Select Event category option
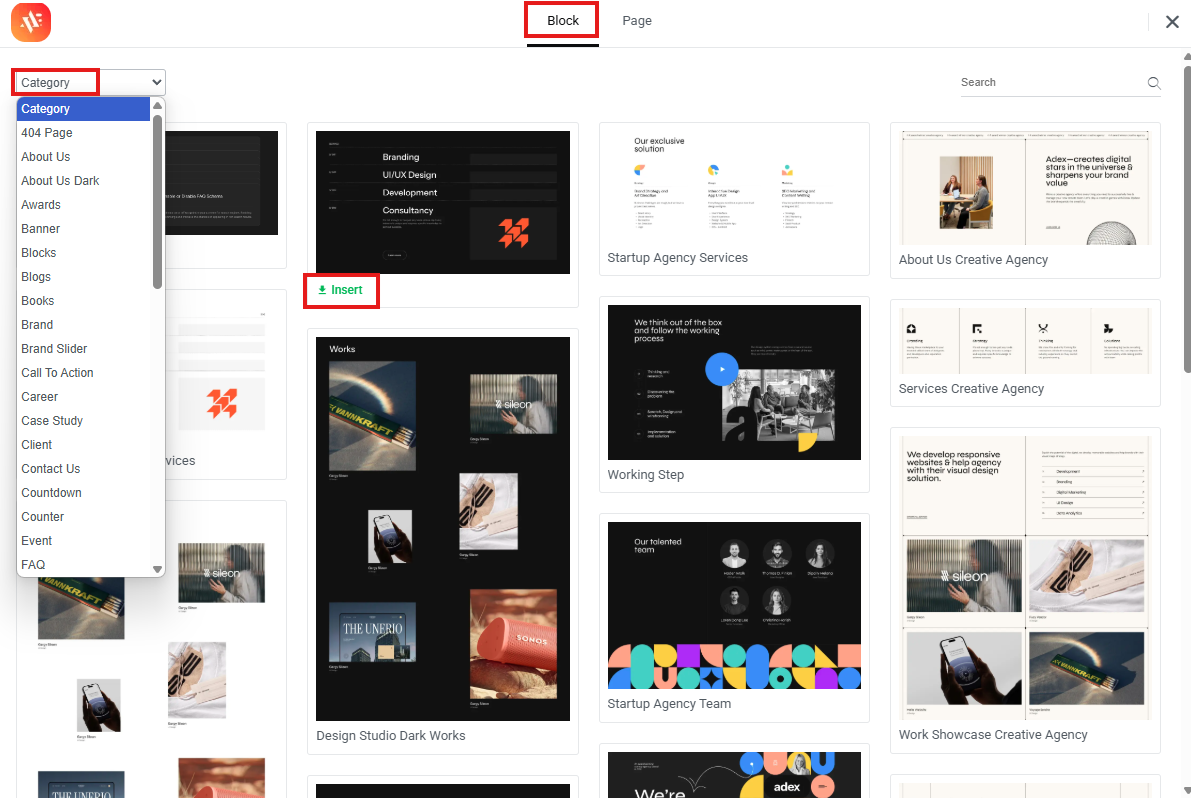The height and width of the screenshot is (798, 1191). (x=84, y=541)
